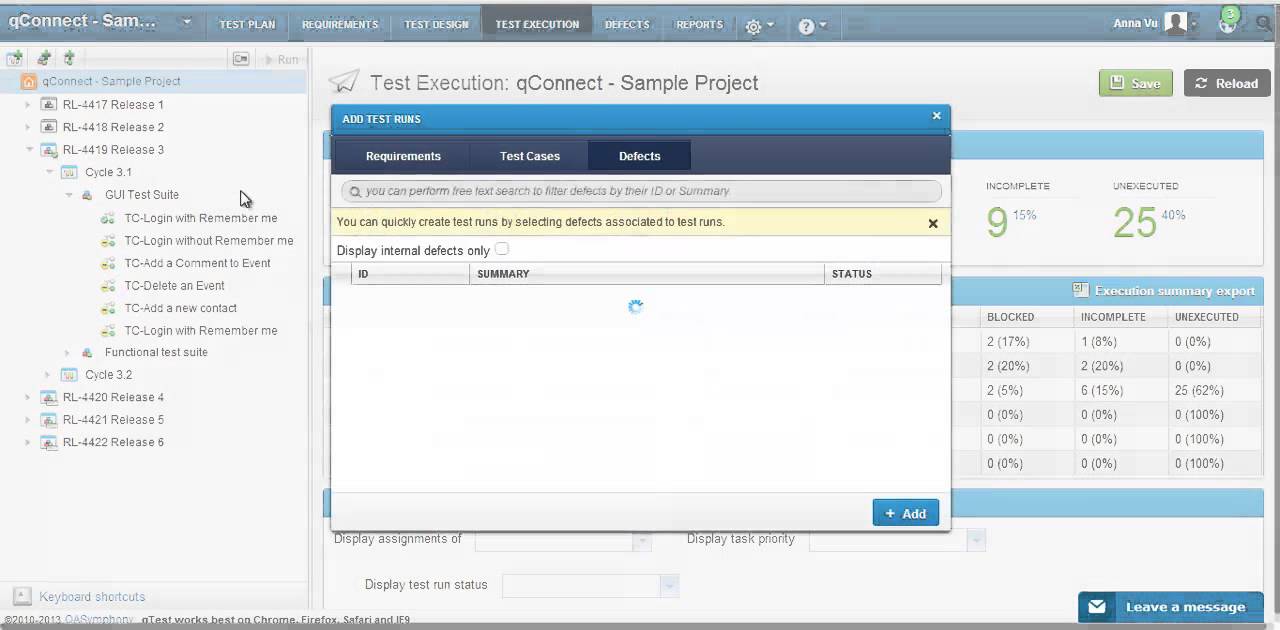Open the settings gear menu in header
Image resolution: width=1280 pixels, height=630 pixels.
coord(759,26)
